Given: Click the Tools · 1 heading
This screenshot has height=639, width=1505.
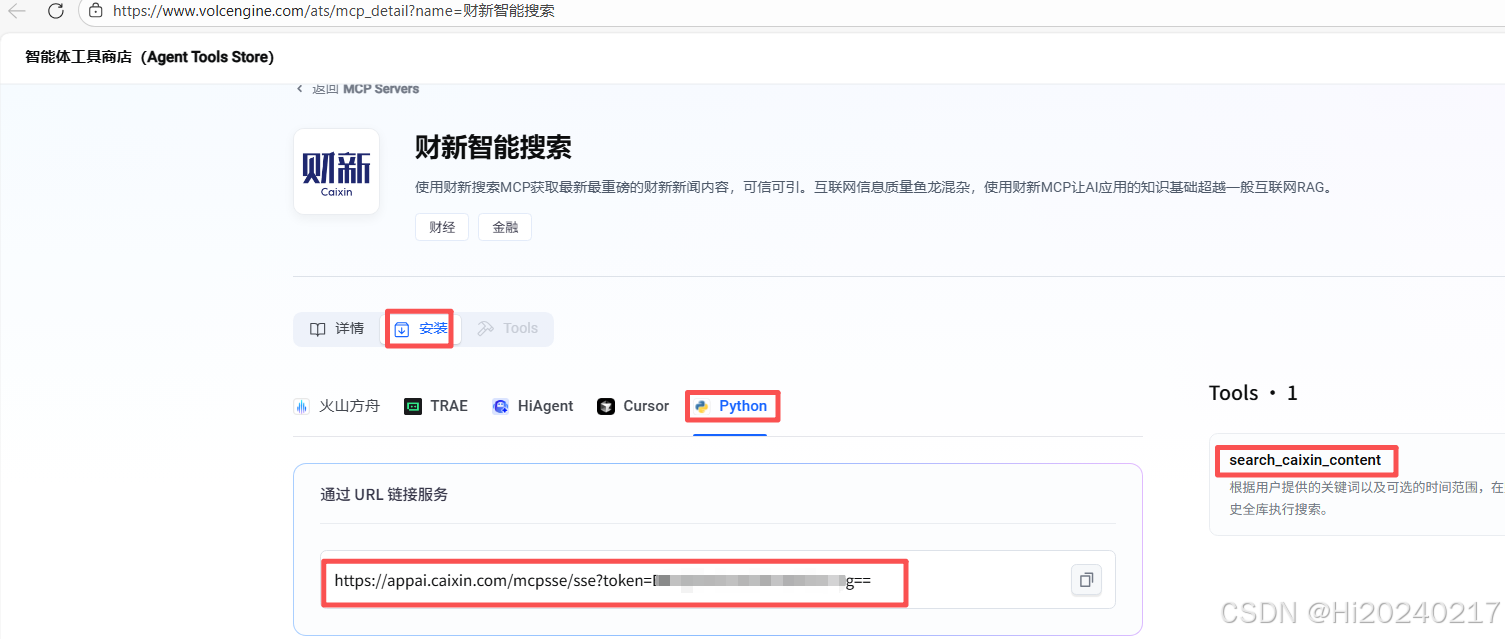Looking at the screenshot, I should click(1253, 393).
